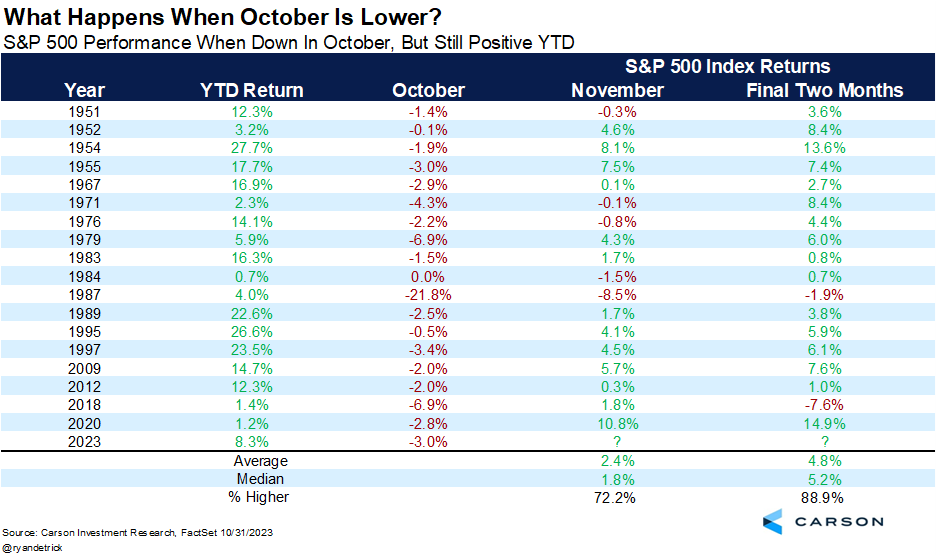Select the 88.9% higher value

(x=825, y=497)
